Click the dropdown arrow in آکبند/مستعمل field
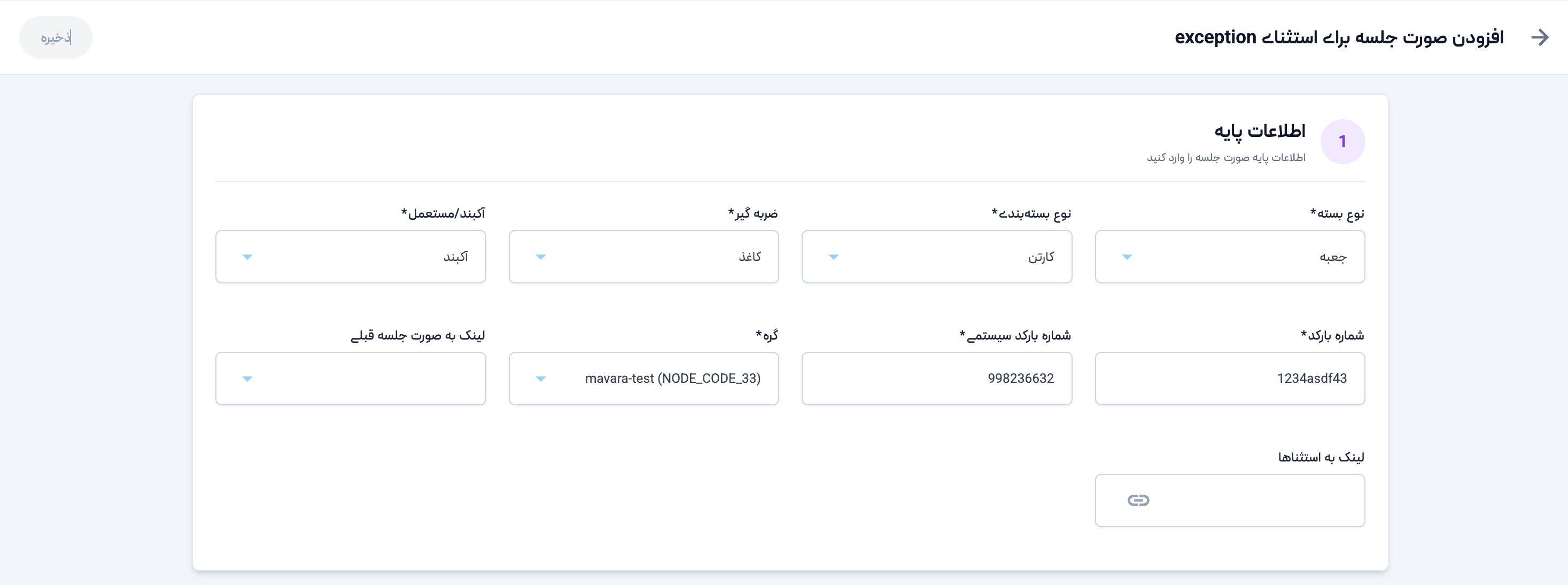 coord(247,257)
